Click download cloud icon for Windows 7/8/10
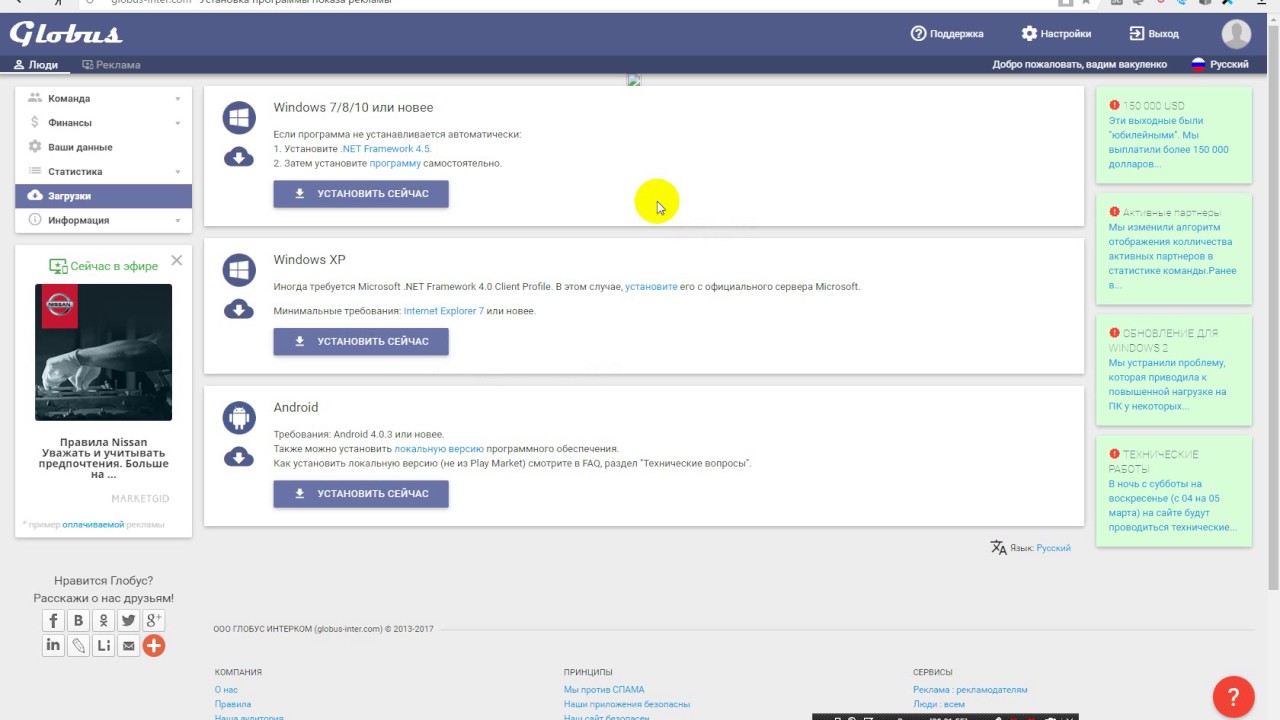The width and height of the screenshot is (1280, 720). 239,156
